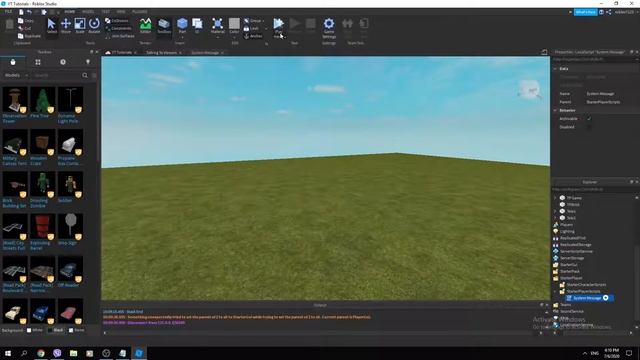Open the Join Surfaces dropdown
The image size is (640, 360).
[120, 36]
